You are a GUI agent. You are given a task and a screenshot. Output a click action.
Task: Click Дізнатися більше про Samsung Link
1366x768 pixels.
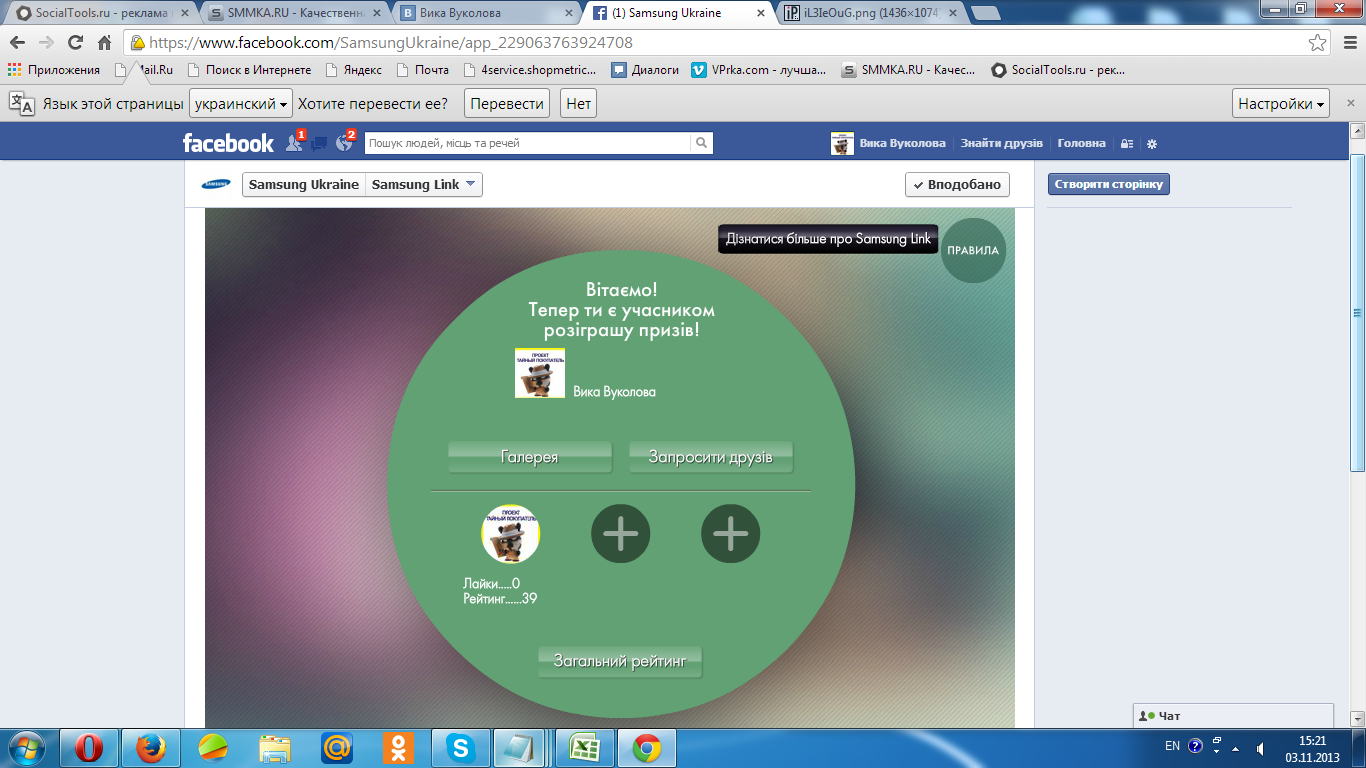point(828,239)
